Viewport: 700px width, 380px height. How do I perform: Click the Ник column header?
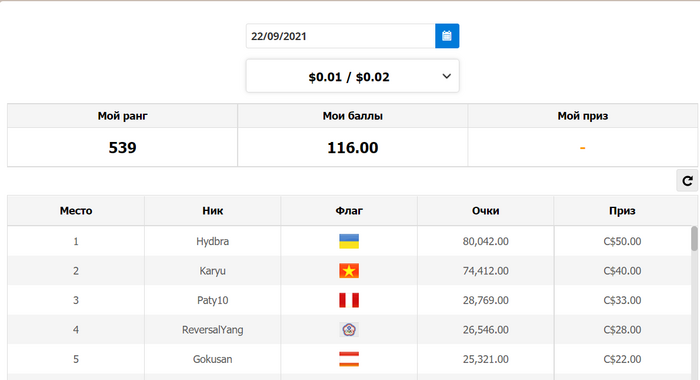tap(212, 210)
